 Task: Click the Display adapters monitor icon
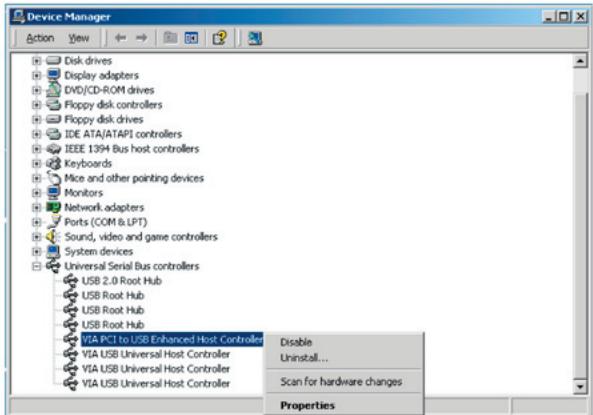click(53, 75)
